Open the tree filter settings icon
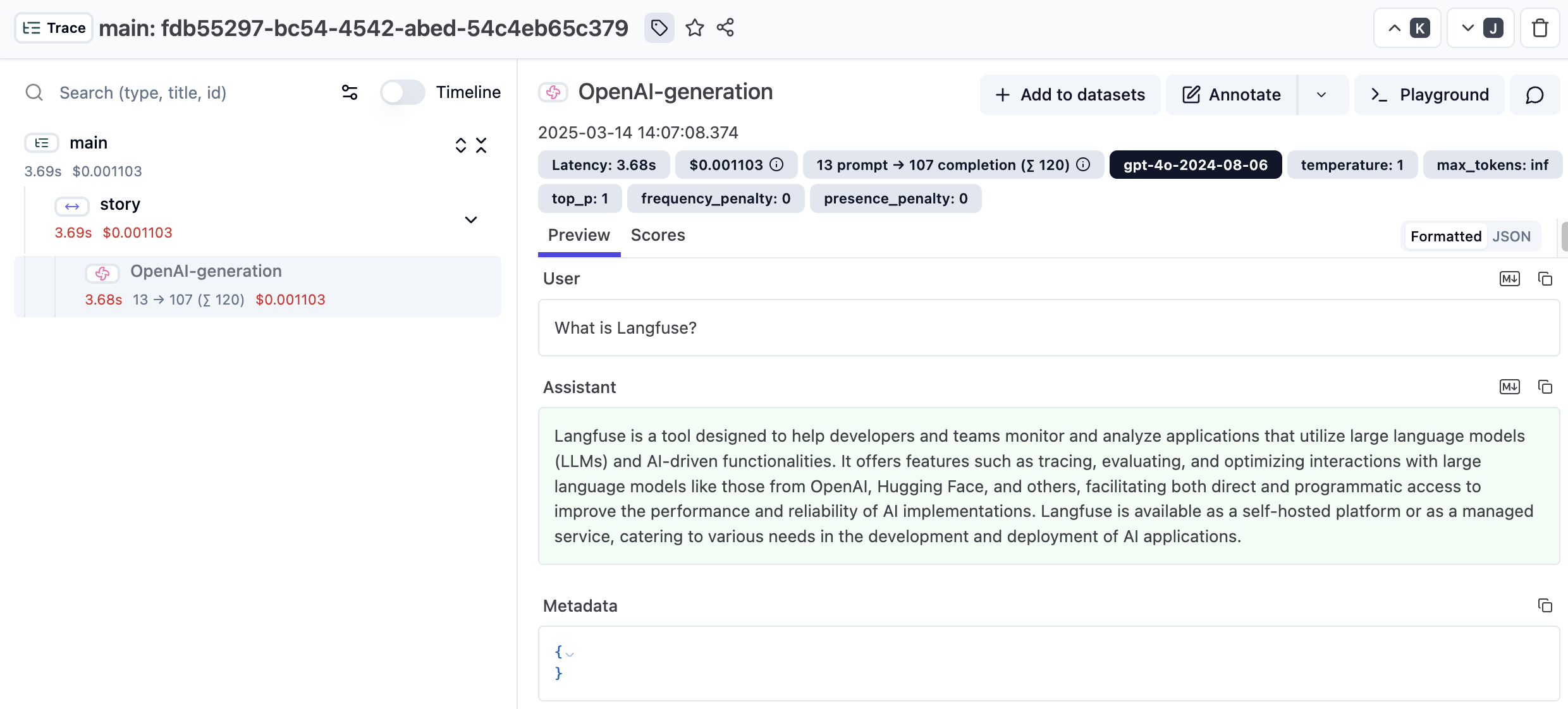 pos(350,93)
